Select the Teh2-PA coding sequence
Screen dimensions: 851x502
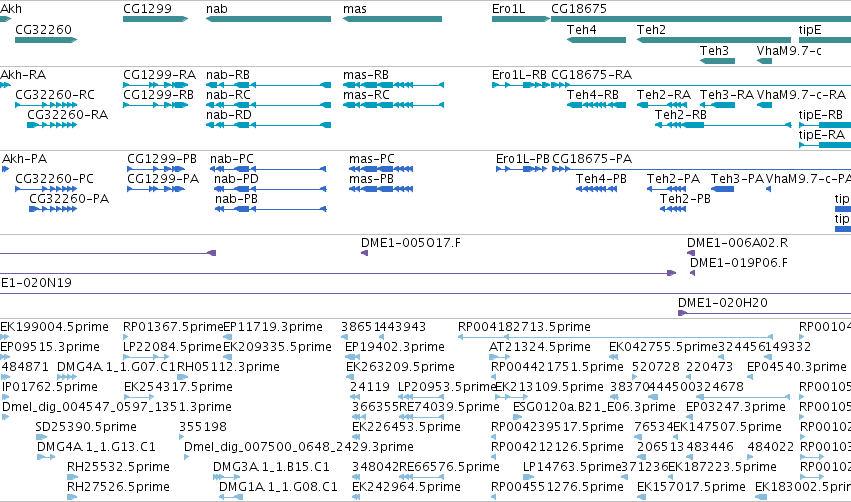[666, 189]
